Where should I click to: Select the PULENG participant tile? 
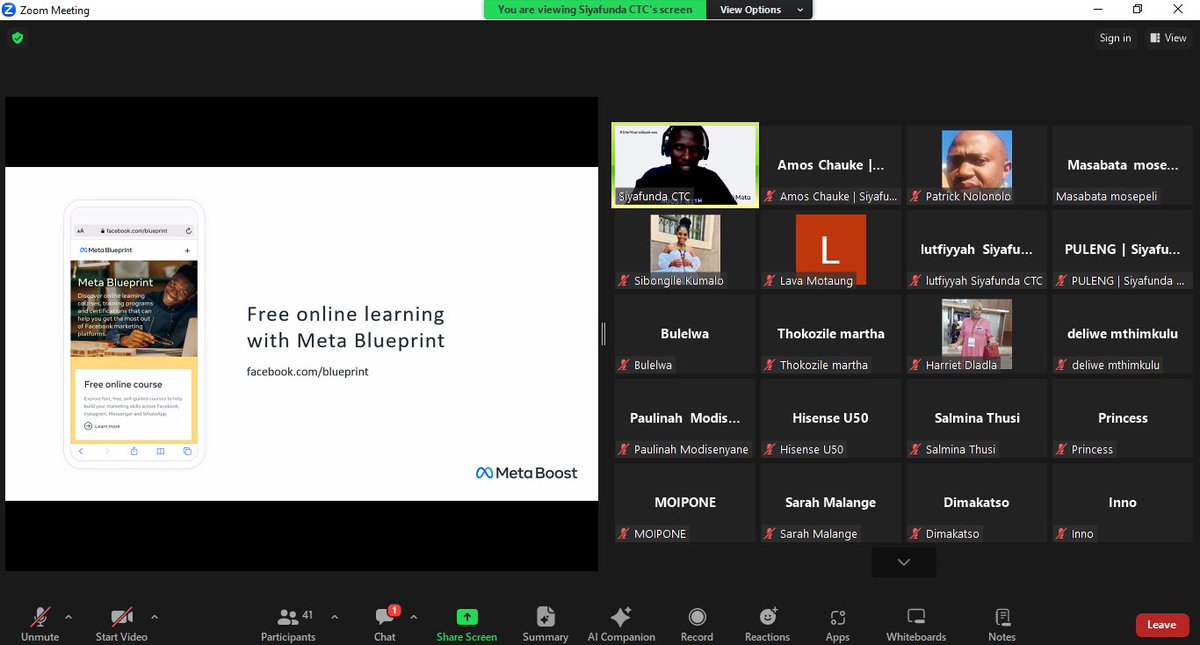click(1122, 250)
